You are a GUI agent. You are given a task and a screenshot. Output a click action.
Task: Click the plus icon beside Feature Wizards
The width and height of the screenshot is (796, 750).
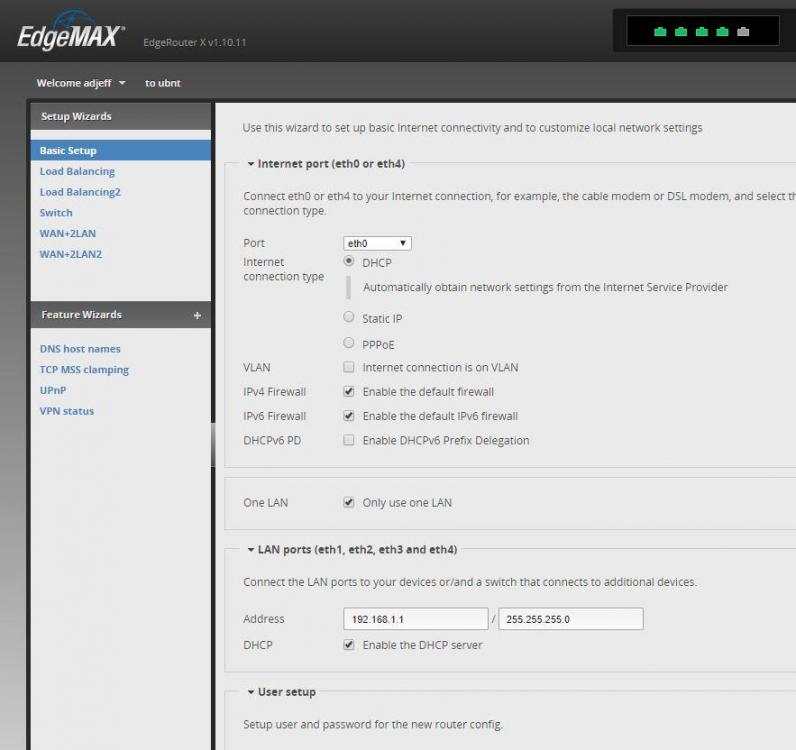pos(197,315)
